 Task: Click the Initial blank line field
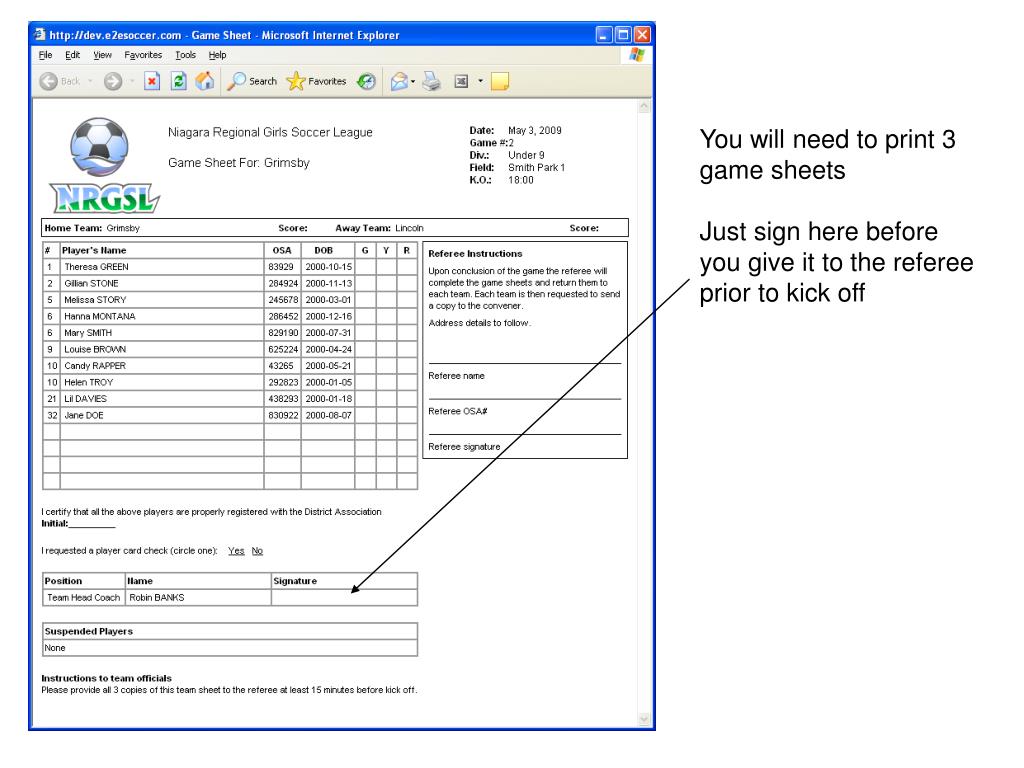tap(92, 524)
